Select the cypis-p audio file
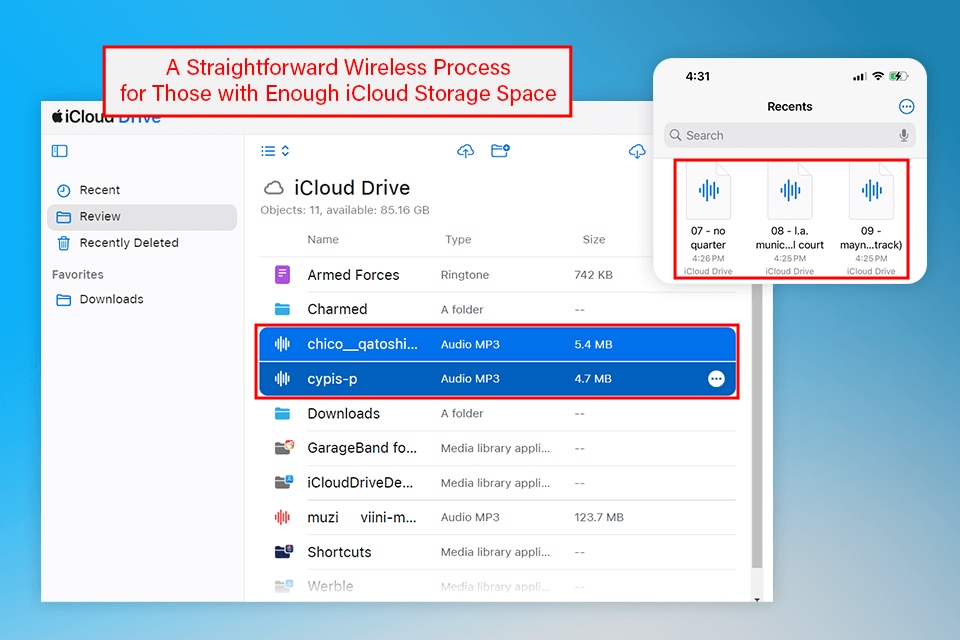Image resolution: width=960 pixels, height=640 pixels. coord(497,378)
